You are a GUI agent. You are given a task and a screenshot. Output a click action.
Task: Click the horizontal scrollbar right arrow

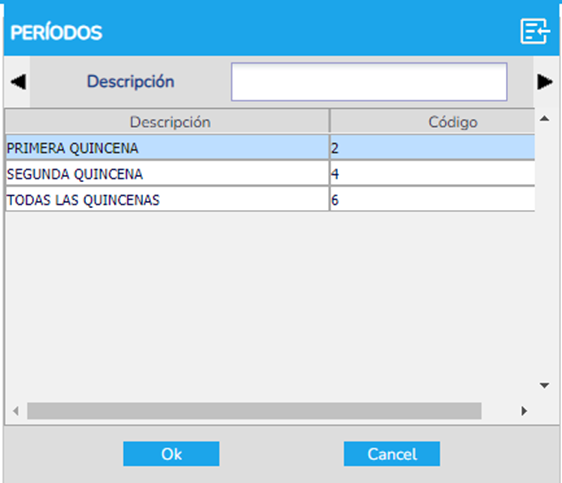pyautogui.click(x=524, y=411)
